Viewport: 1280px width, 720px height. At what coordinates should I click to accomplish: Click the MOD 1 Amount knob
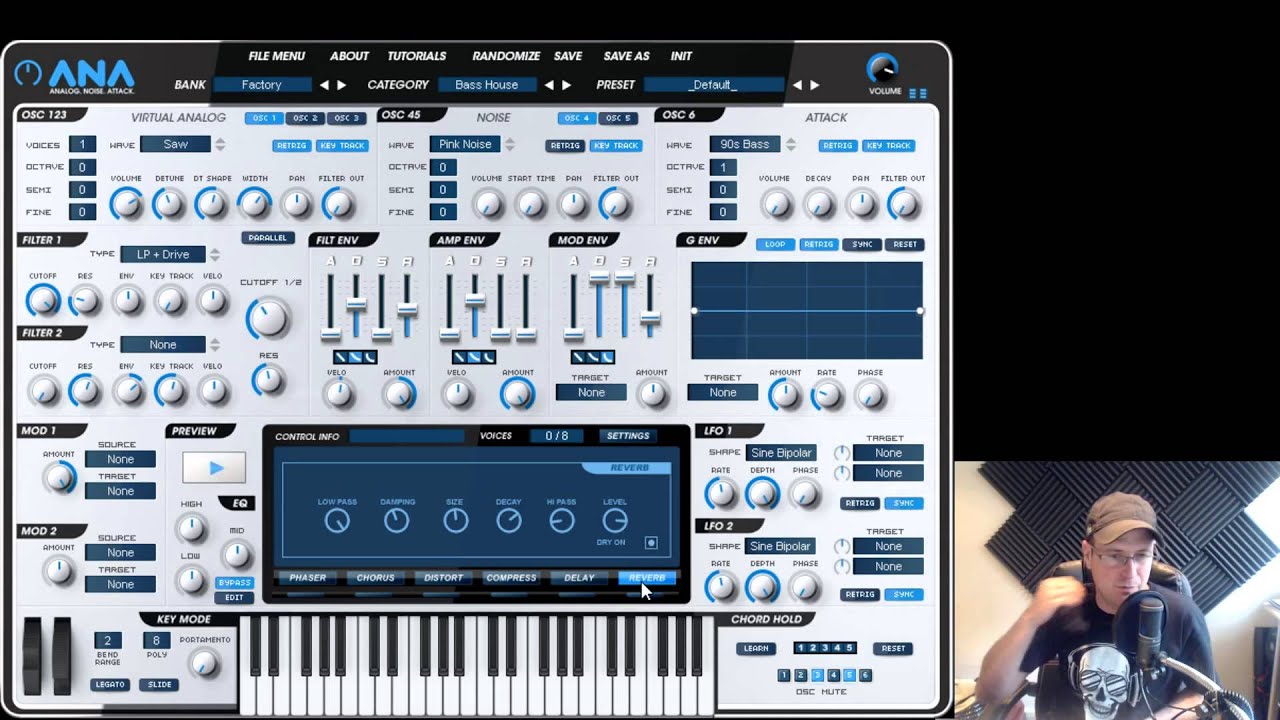[x=59, y=478]
